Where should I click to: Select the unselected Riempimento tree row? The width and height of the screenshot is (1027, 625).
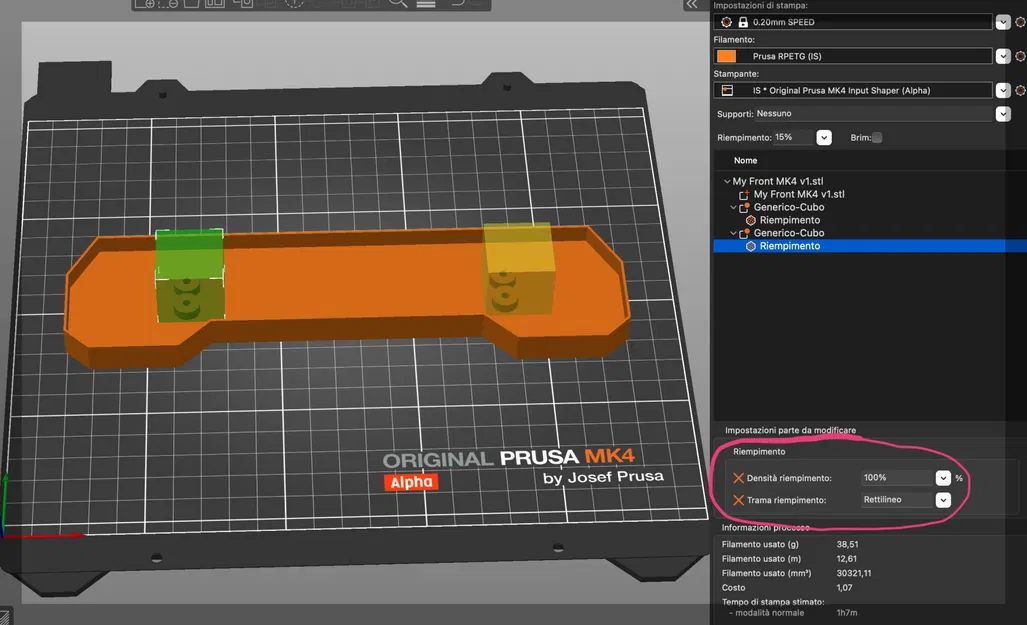(789, 220)
